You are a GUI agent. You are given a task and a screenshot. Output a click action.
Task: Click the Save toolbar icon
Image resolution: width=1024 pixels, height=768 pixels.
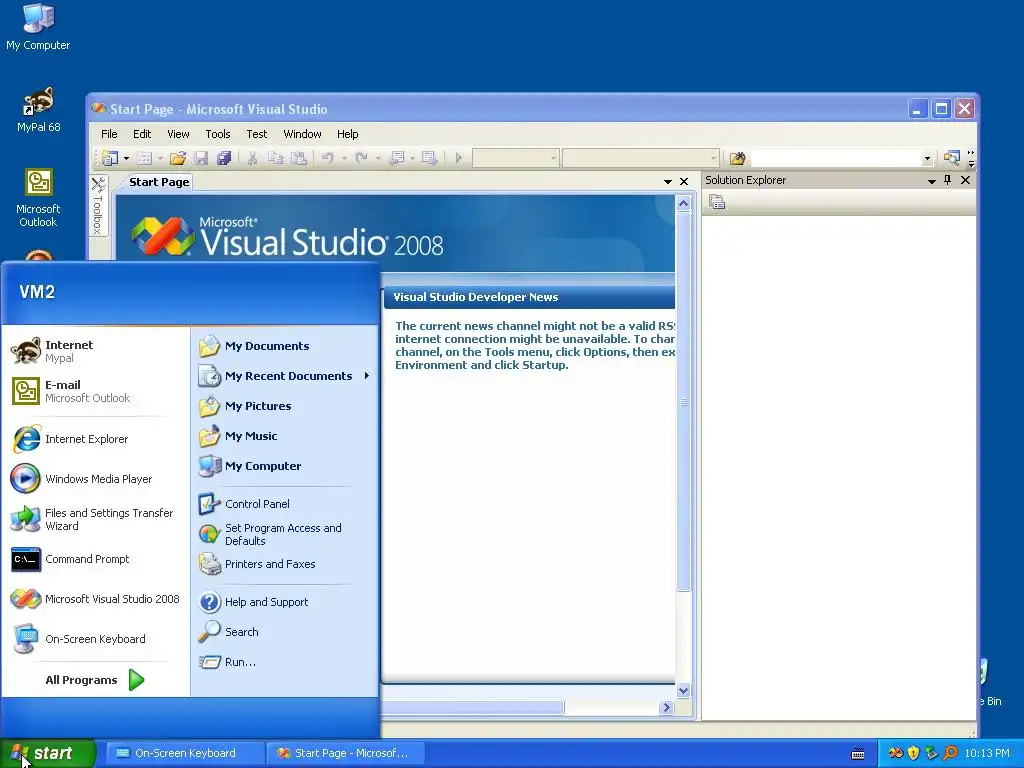(201, 158)
